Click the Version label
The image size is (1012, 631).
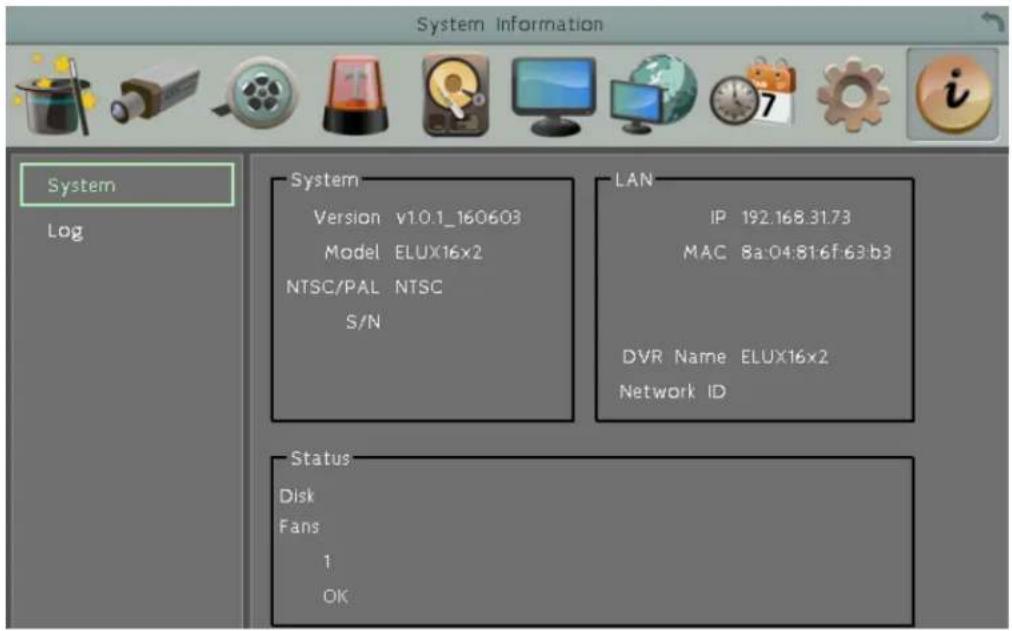coord(347,217)
